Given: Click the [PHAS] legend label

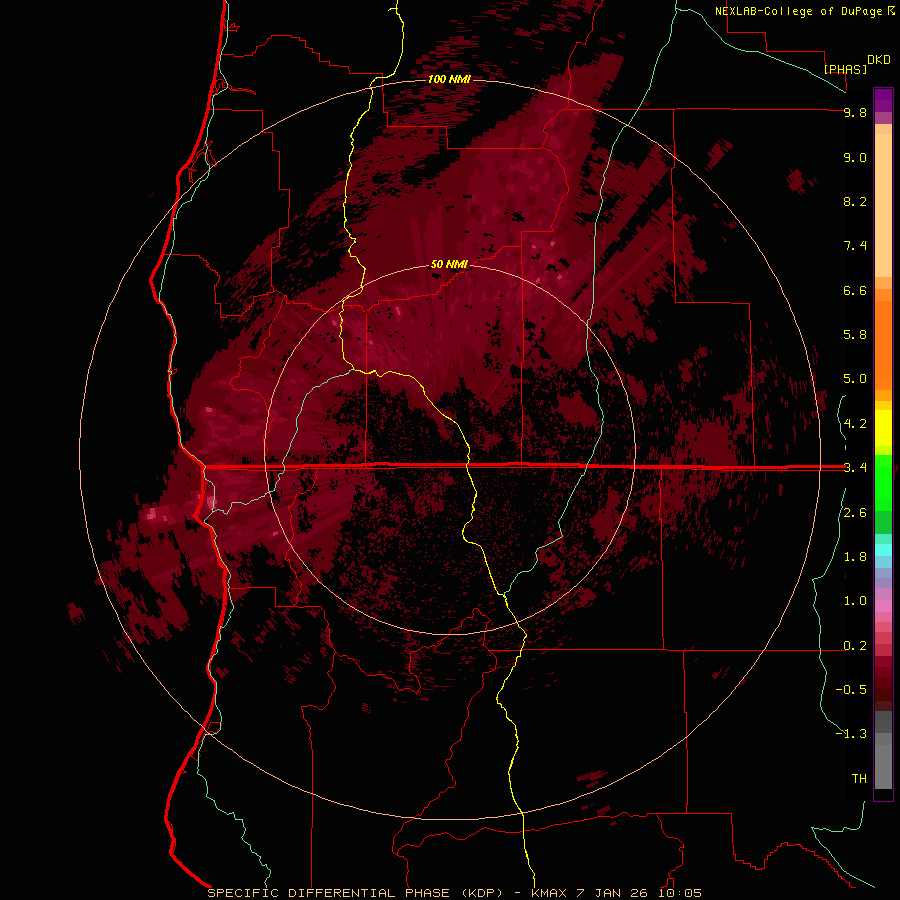Looking at the screenshot, I should [x=845, y=69].
